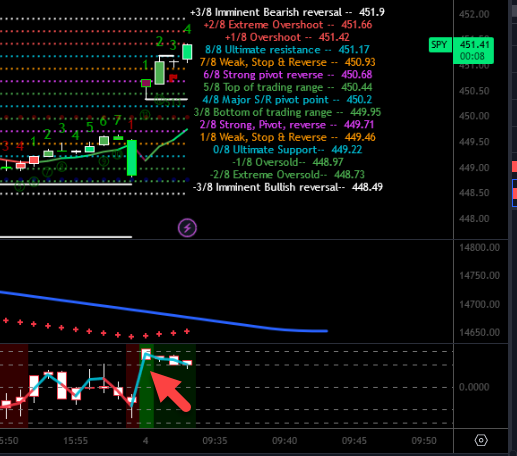This screenshot has height=456, width=517.
Task: Click the small red flag marker beside candles
Action: [x=173, y=78]
